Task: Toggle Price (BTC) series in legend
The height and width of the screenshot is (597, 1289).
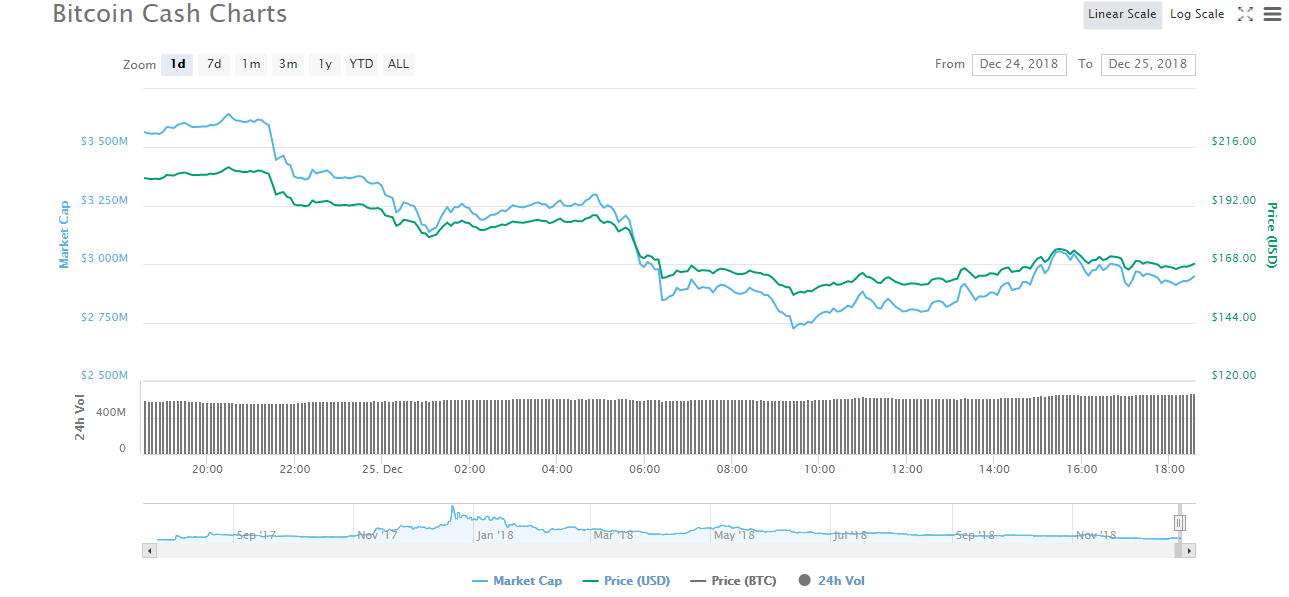Action: click(733, 580)
